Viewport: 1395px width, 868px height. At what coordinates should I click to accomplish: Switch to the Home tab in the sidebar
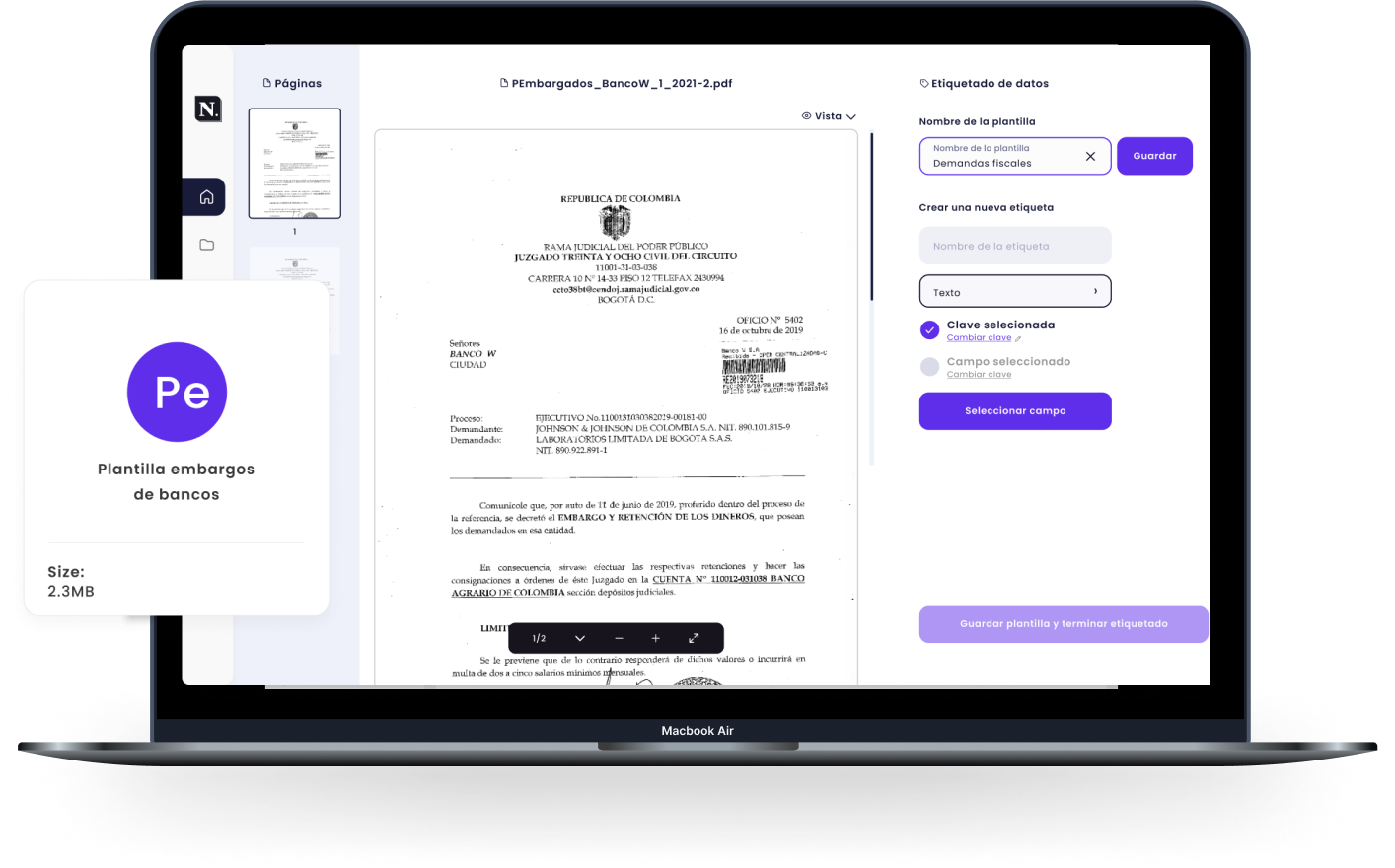click(204, 196)
